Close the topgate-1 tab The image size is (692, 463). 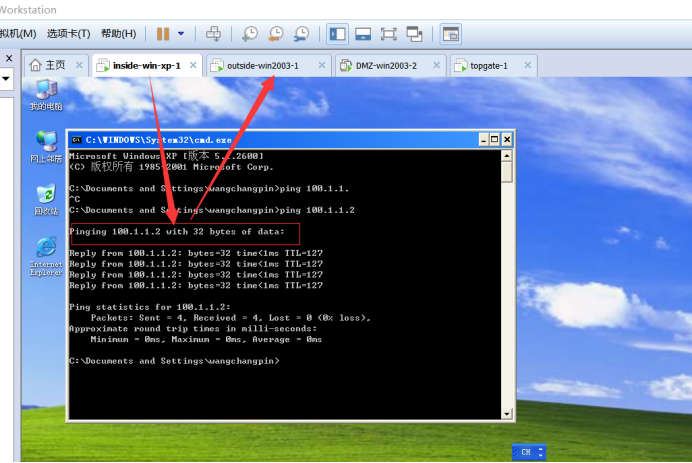tap(527, 65)
